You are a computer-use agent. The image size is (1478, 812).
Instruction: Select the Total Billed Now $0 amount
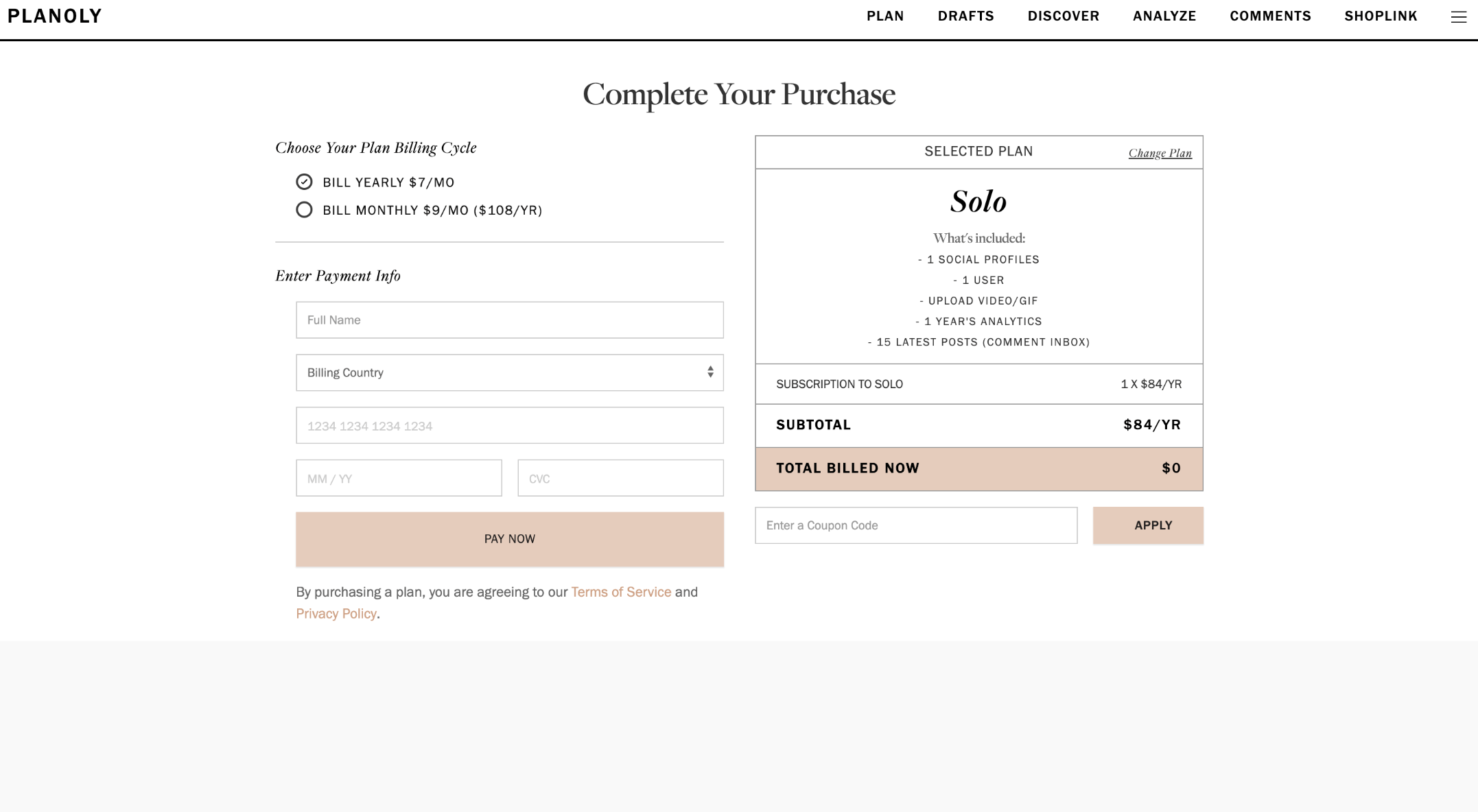click(1171, 468)
